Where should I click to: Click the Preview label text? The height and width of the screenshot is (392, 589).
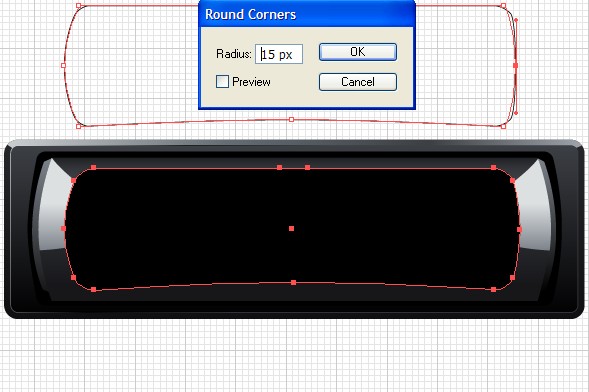(251, 82)
